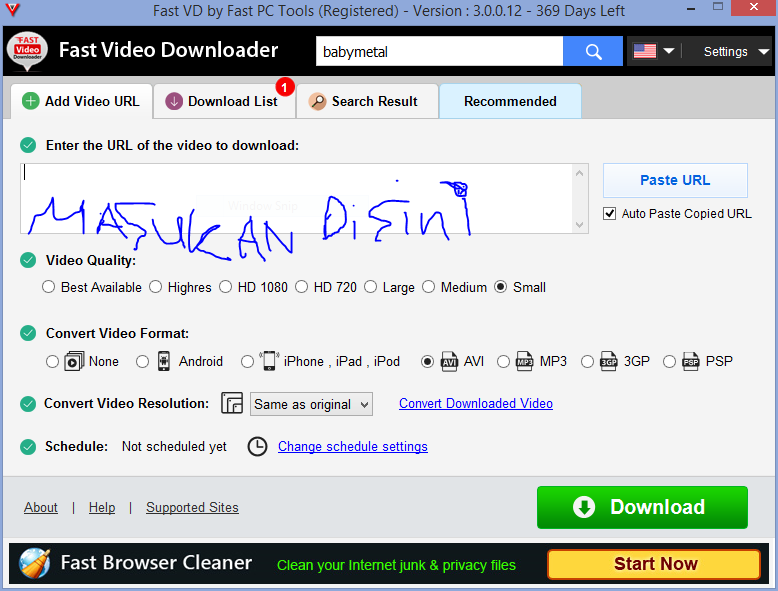Click the iPhone device format icon
The image size is (778, 591).
point(269,361)
